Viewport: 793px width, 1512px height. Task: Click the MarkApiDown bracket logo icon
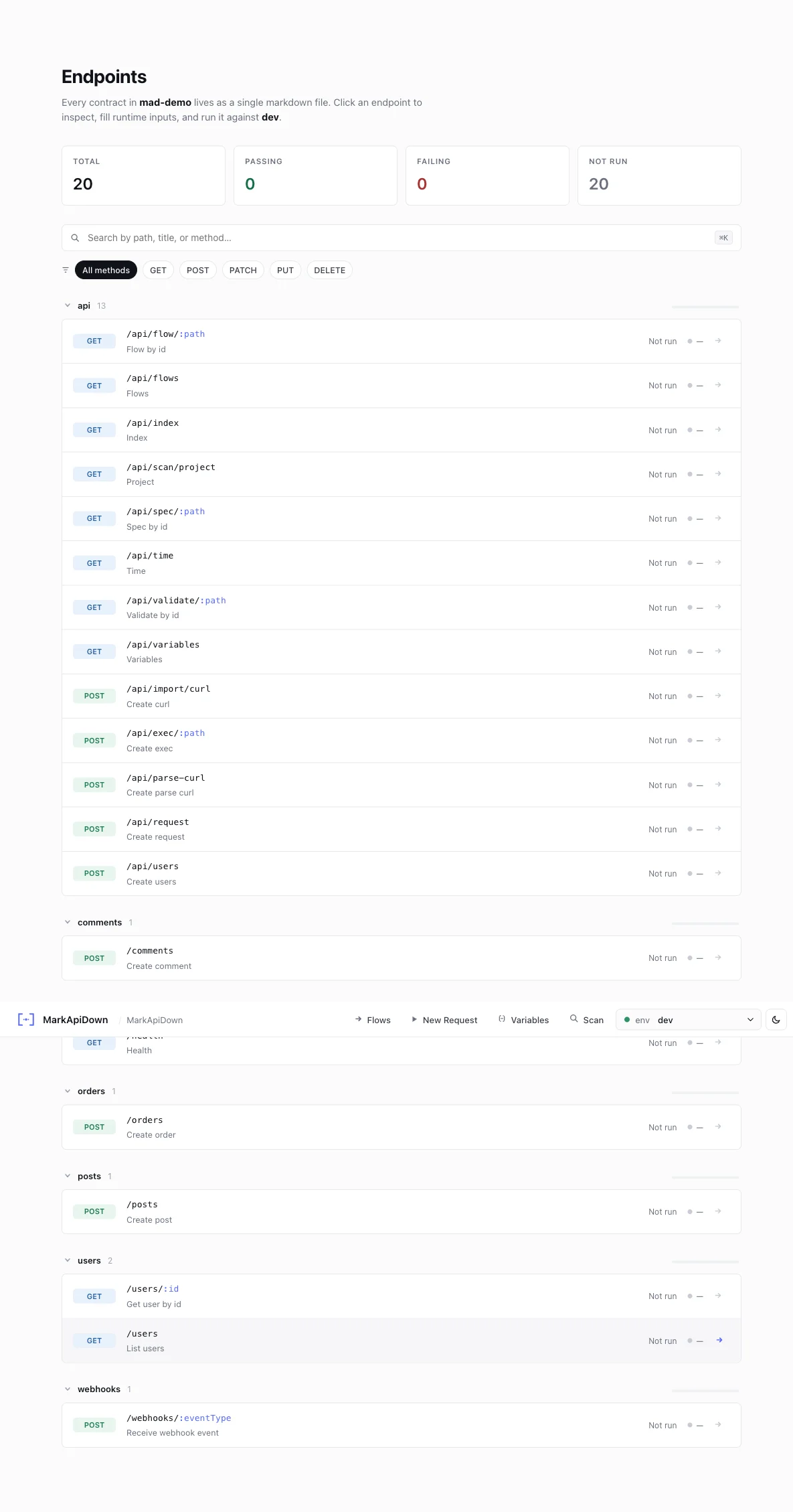pos(25,1019)
